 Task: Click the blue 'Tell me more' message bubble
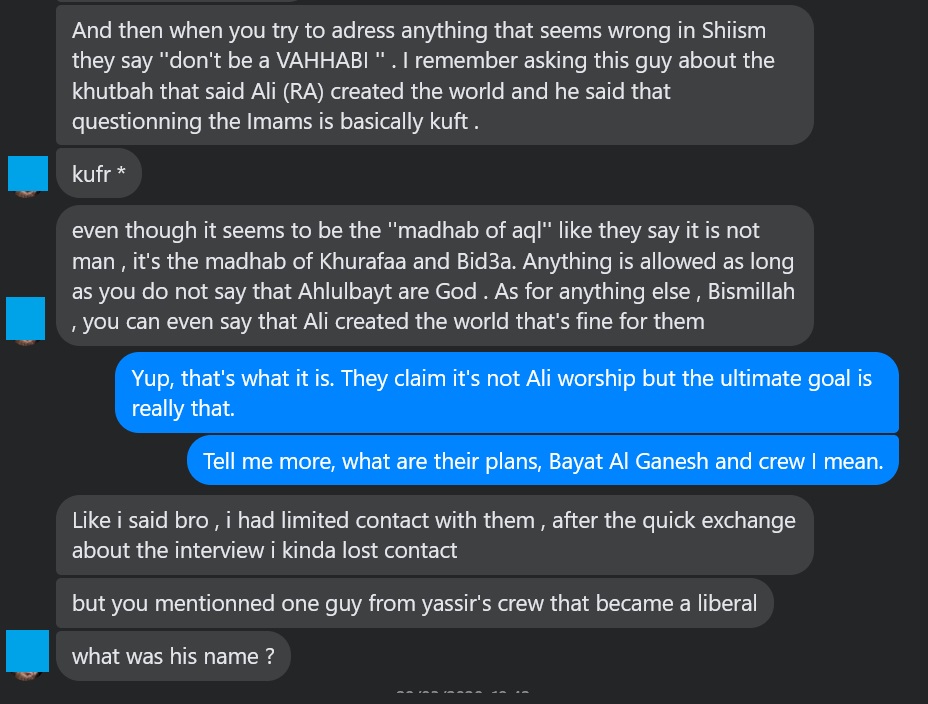tap(543, 461)
